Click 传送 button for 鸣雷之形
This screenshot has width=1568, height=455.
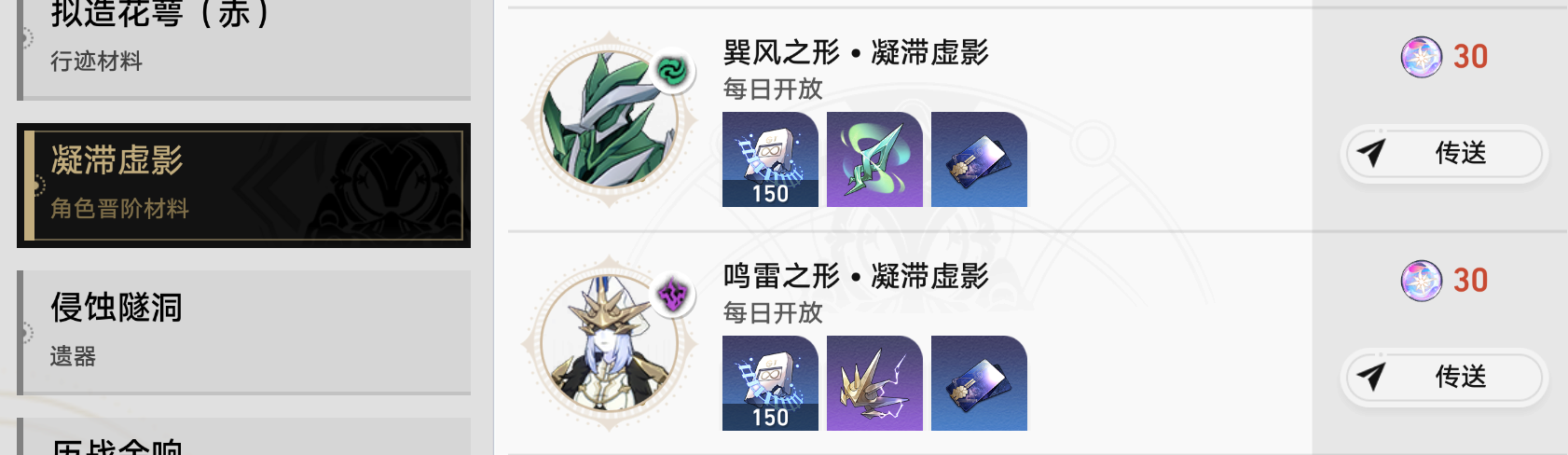click(x=1444, y=377)
